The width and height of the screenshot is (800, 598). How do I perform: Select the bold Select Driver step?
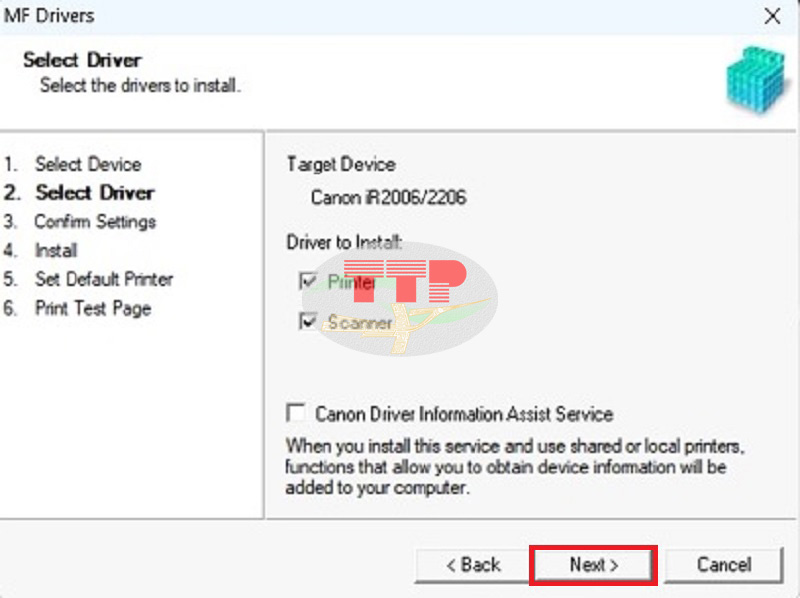coord(94,193)
